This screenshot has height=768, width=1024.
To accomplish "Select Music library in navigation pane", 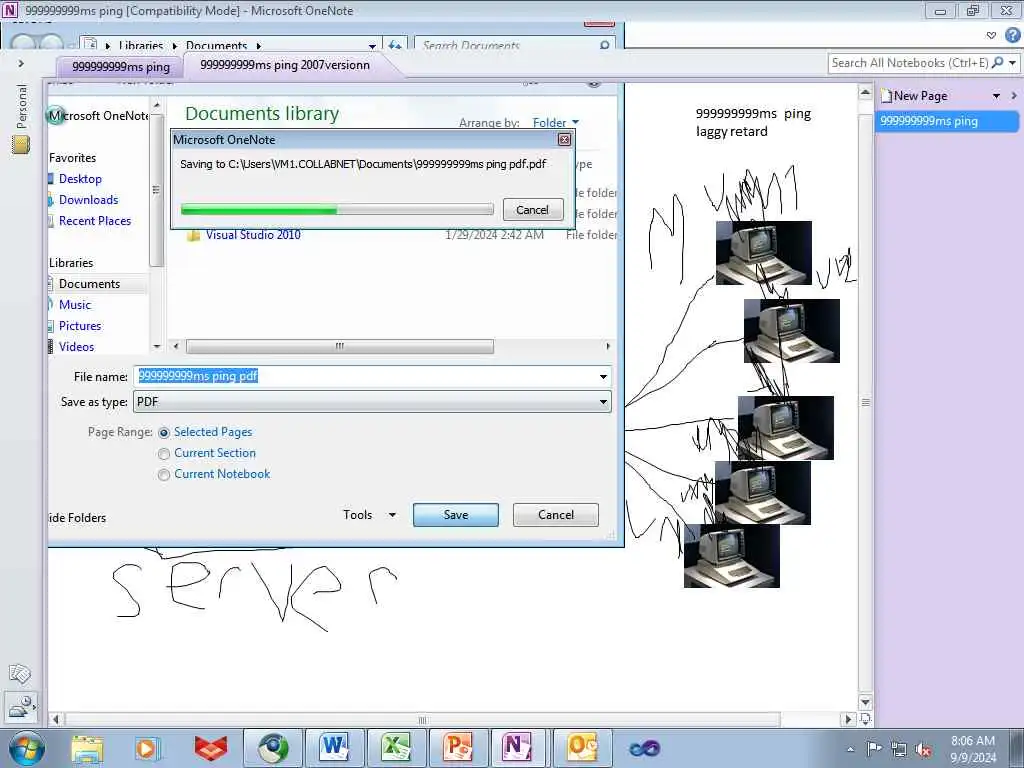I will pyautogui.click(x=75, y=305).
